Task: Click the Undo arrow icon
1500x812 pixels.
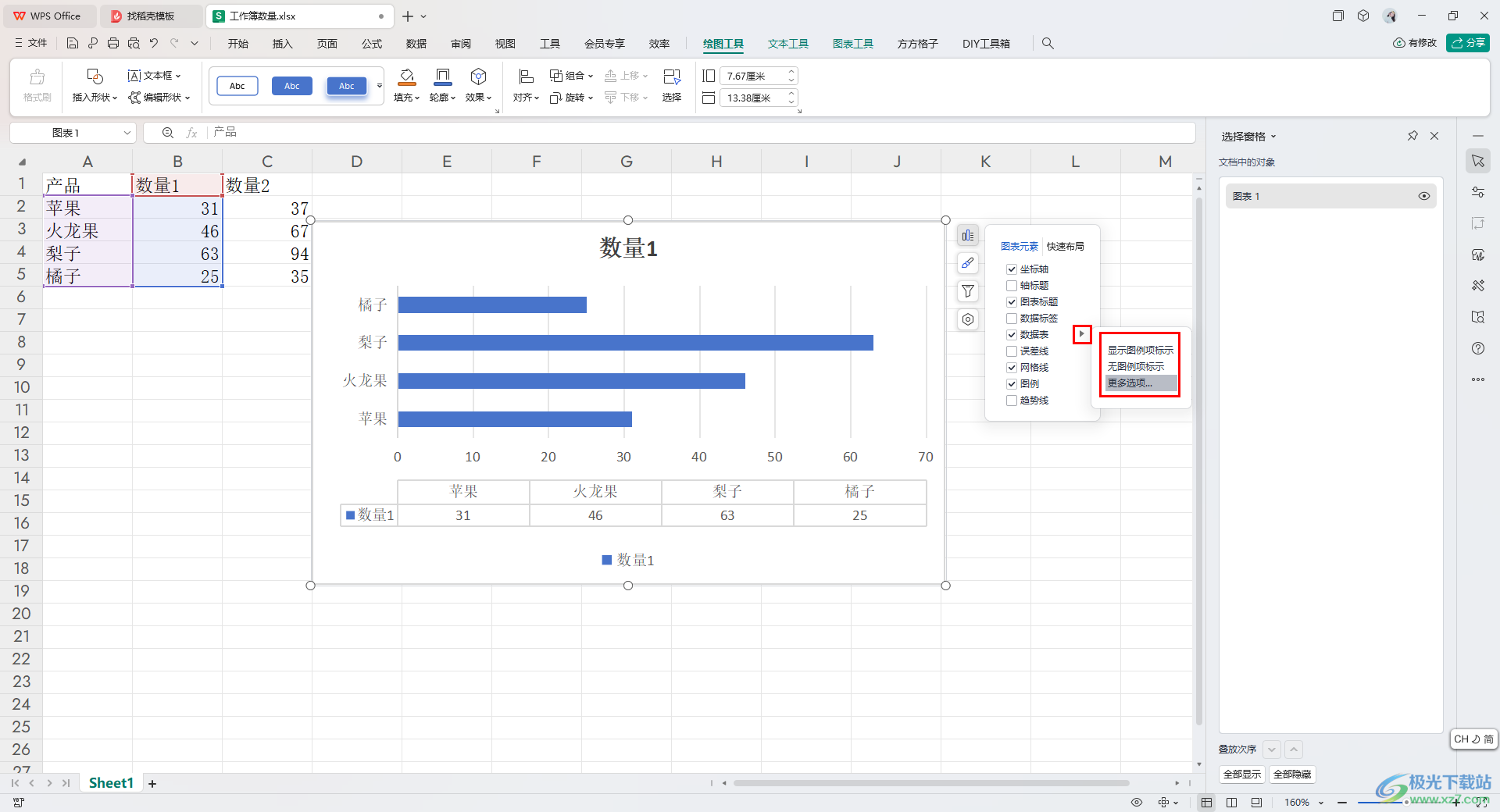Action: pos(154,44)
